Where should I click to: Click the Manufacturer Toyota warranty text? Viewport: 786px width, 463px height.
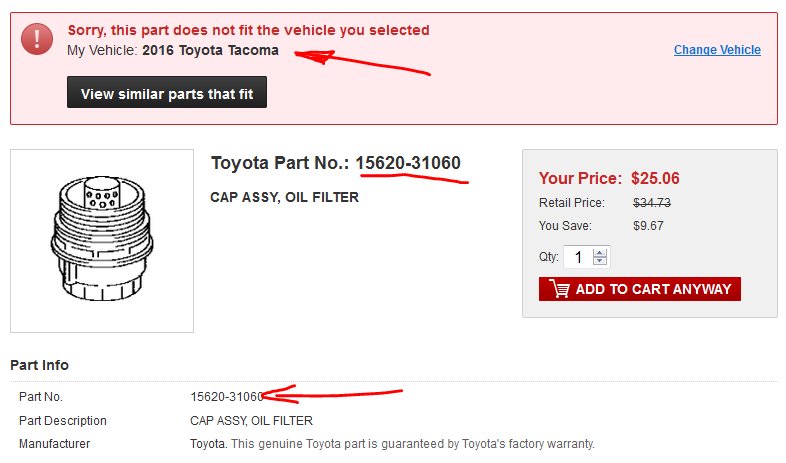(x=392, y=444)
